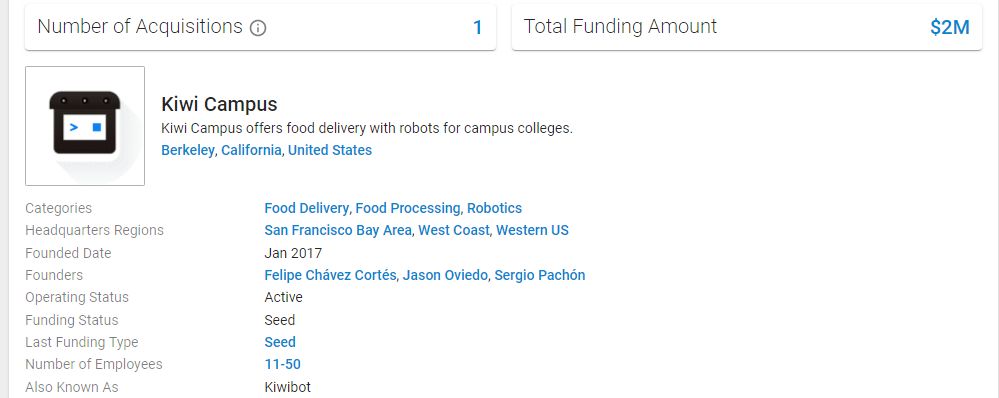Open the Food Delivery category

point(306,208)
